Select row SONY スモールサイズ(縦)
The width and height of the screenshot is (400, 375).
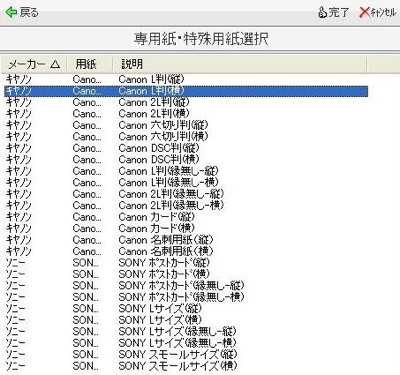[186, 355]
